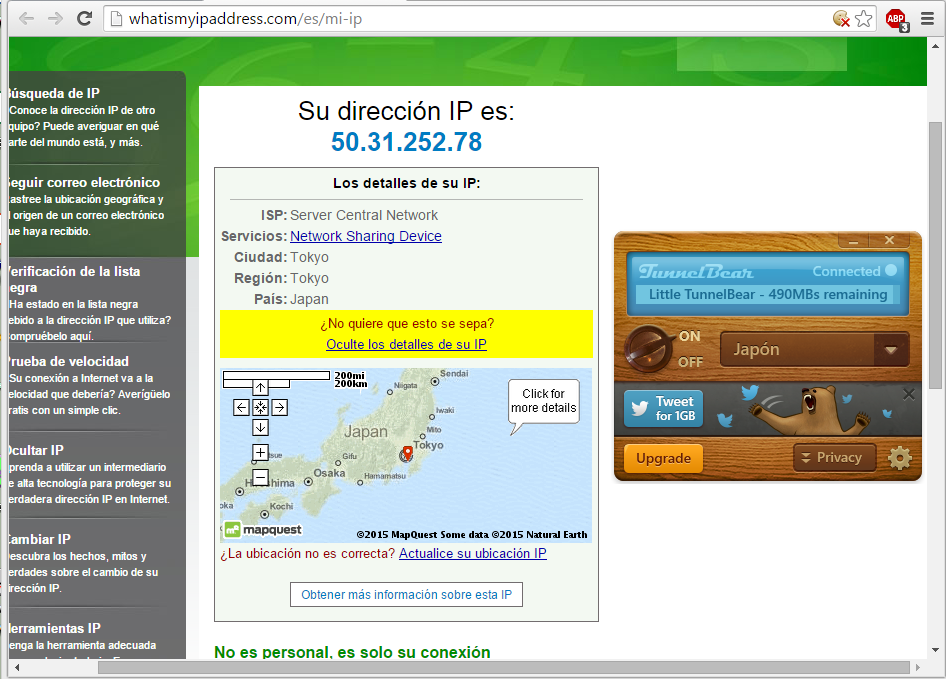Open the MapQuest logo

coord(262,530)
